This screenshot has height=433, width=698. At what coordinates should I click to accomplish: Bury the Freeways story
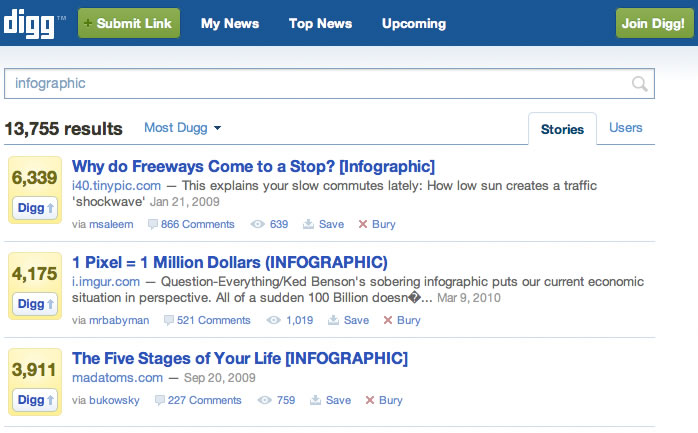pyautogui.click(x=377, y=225)
